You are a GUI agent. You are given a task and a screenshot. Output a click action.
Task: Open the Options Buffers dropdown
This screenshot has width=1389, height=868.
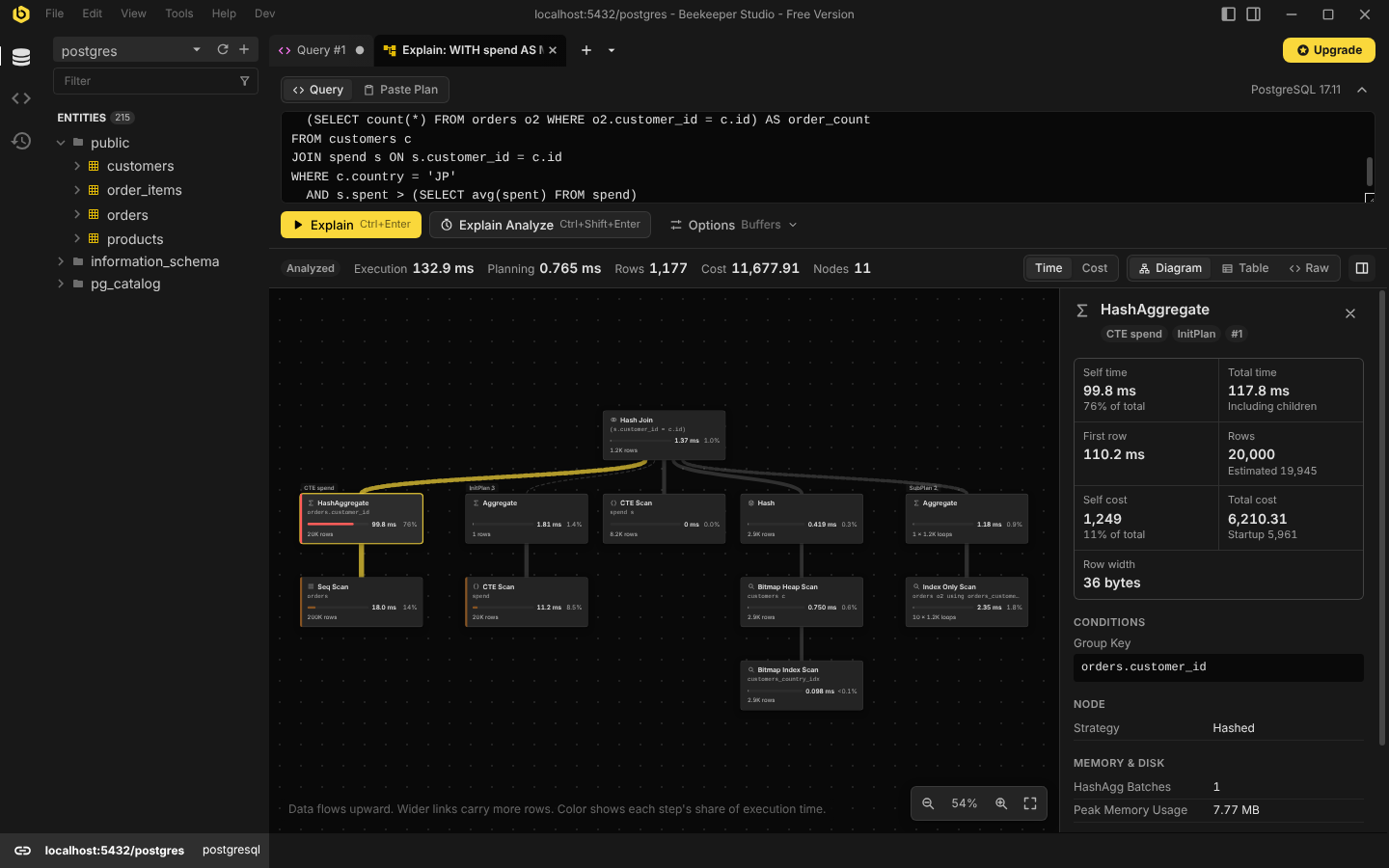click(x=734, y=225)
